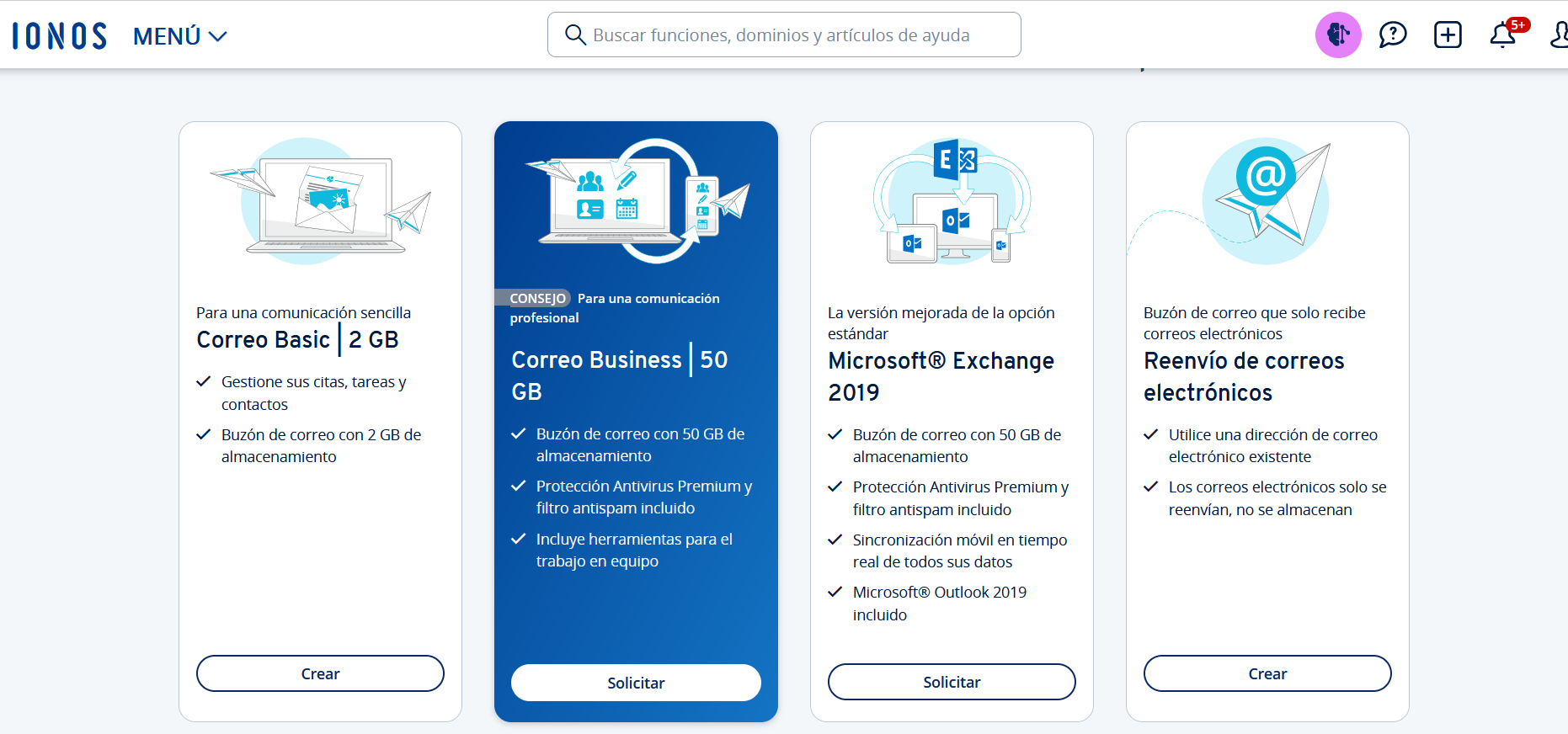Image resolution: width=1568 pixels, height=734 pixels.
Task: Click the Correo Business illustration
Action: tap(637, 201)
